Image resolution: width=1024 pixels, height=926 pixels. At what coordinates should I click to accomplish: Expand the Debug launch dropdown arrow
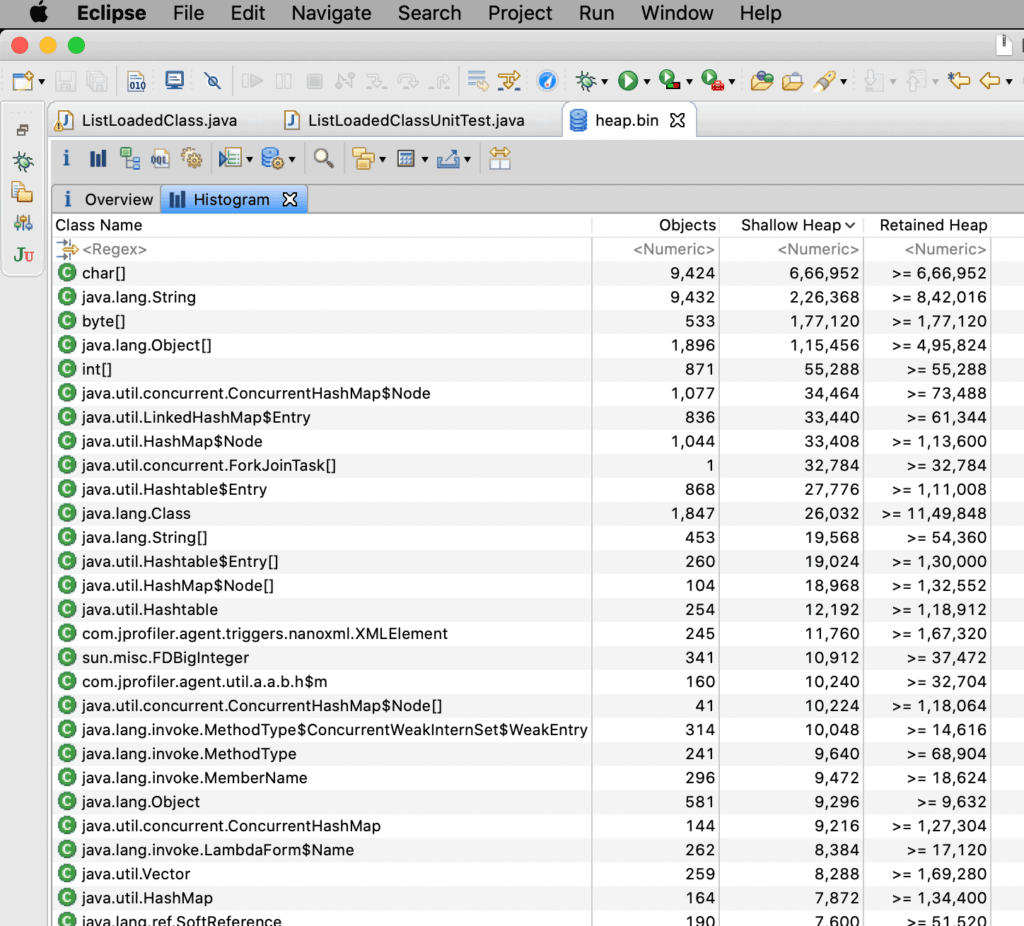point(605,82)
